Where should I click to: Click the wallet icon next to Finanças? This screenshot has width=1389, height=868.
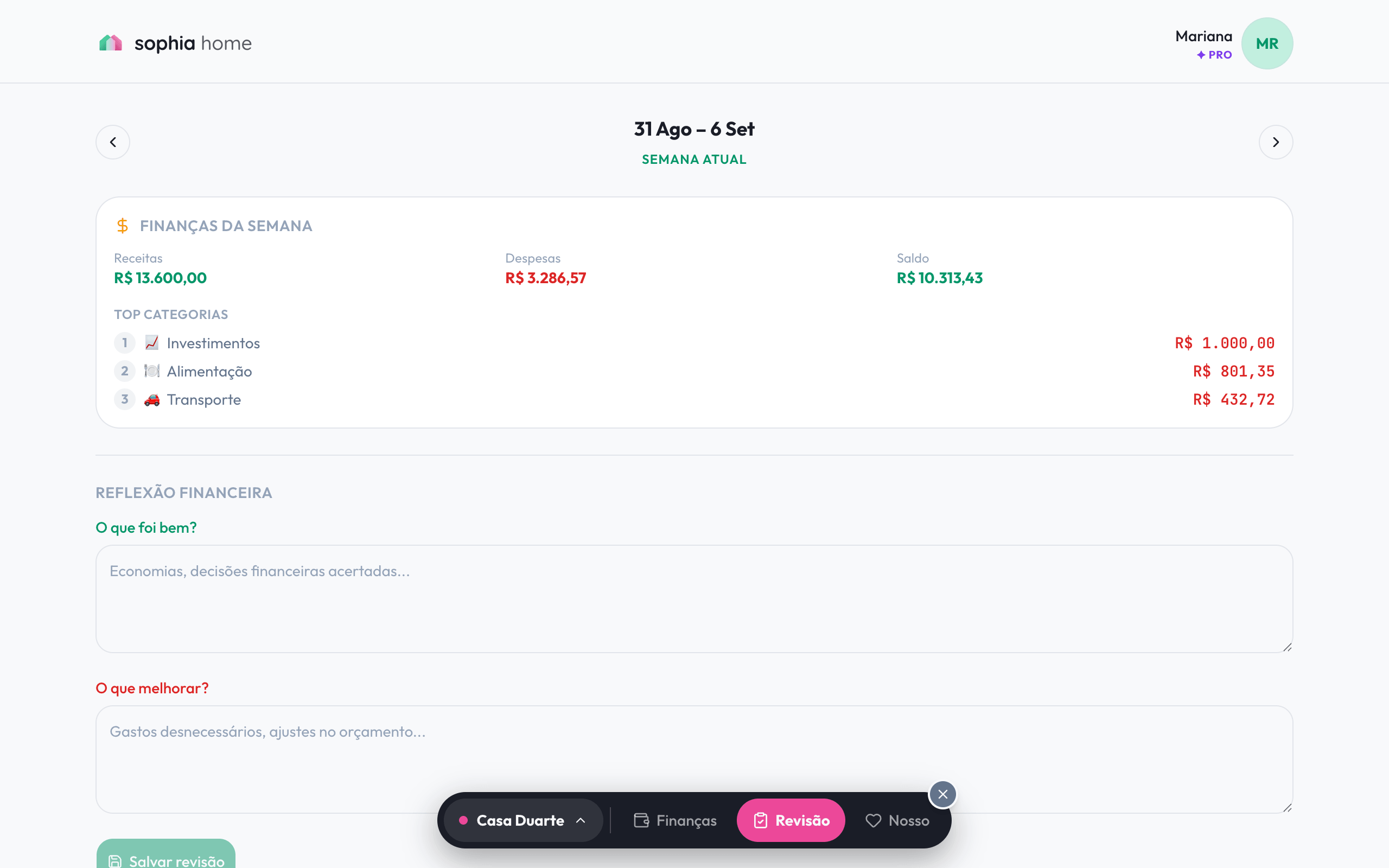[641, 820]
